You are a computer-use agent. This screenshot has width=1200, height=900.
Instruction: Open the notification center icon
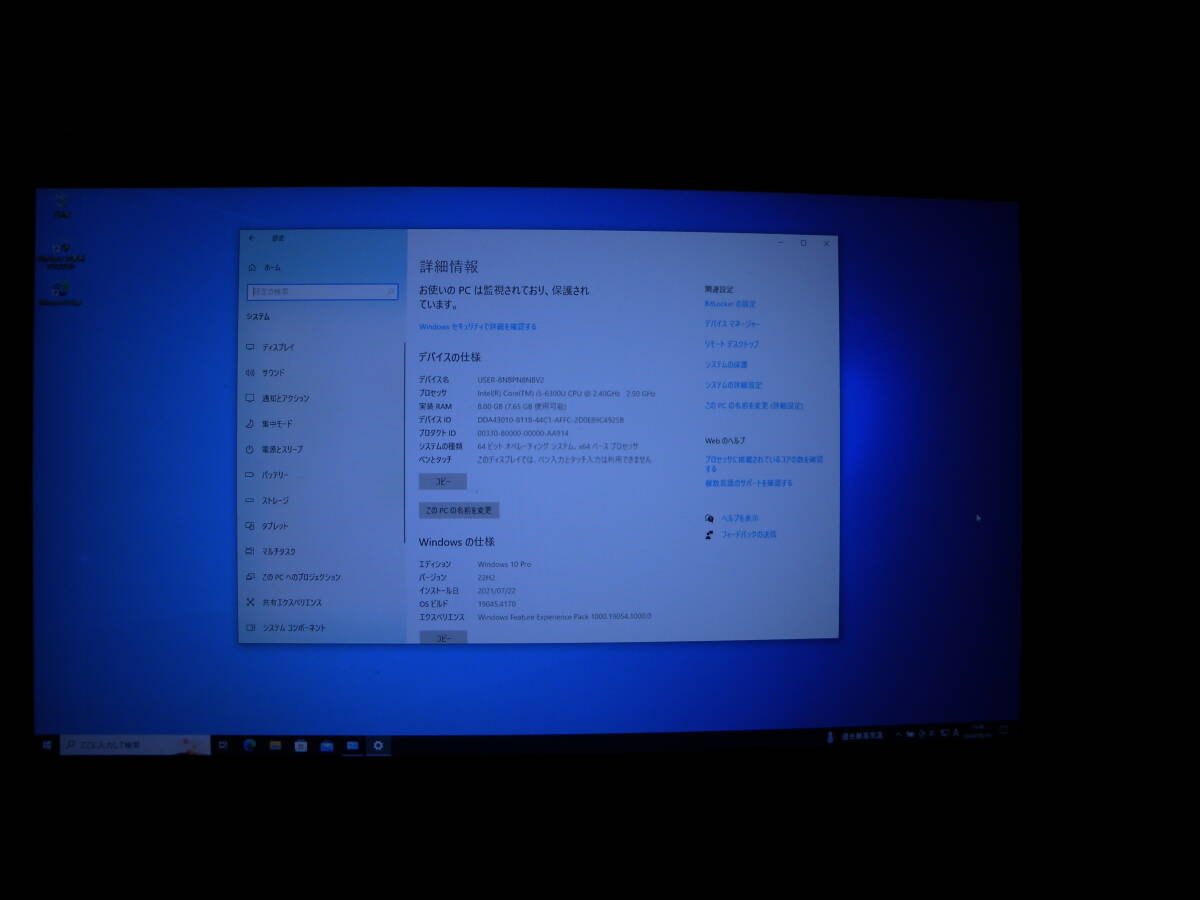[x=1004, y=731]
